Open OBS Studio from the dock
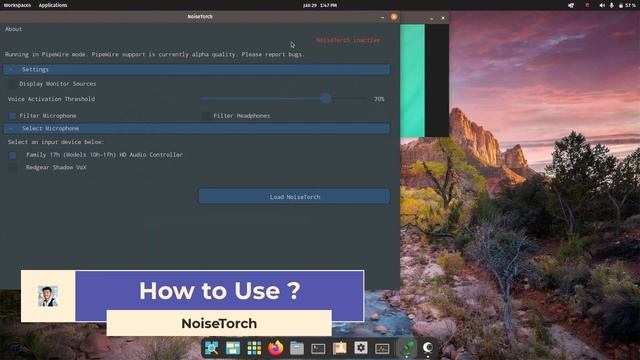 [428, 348]
